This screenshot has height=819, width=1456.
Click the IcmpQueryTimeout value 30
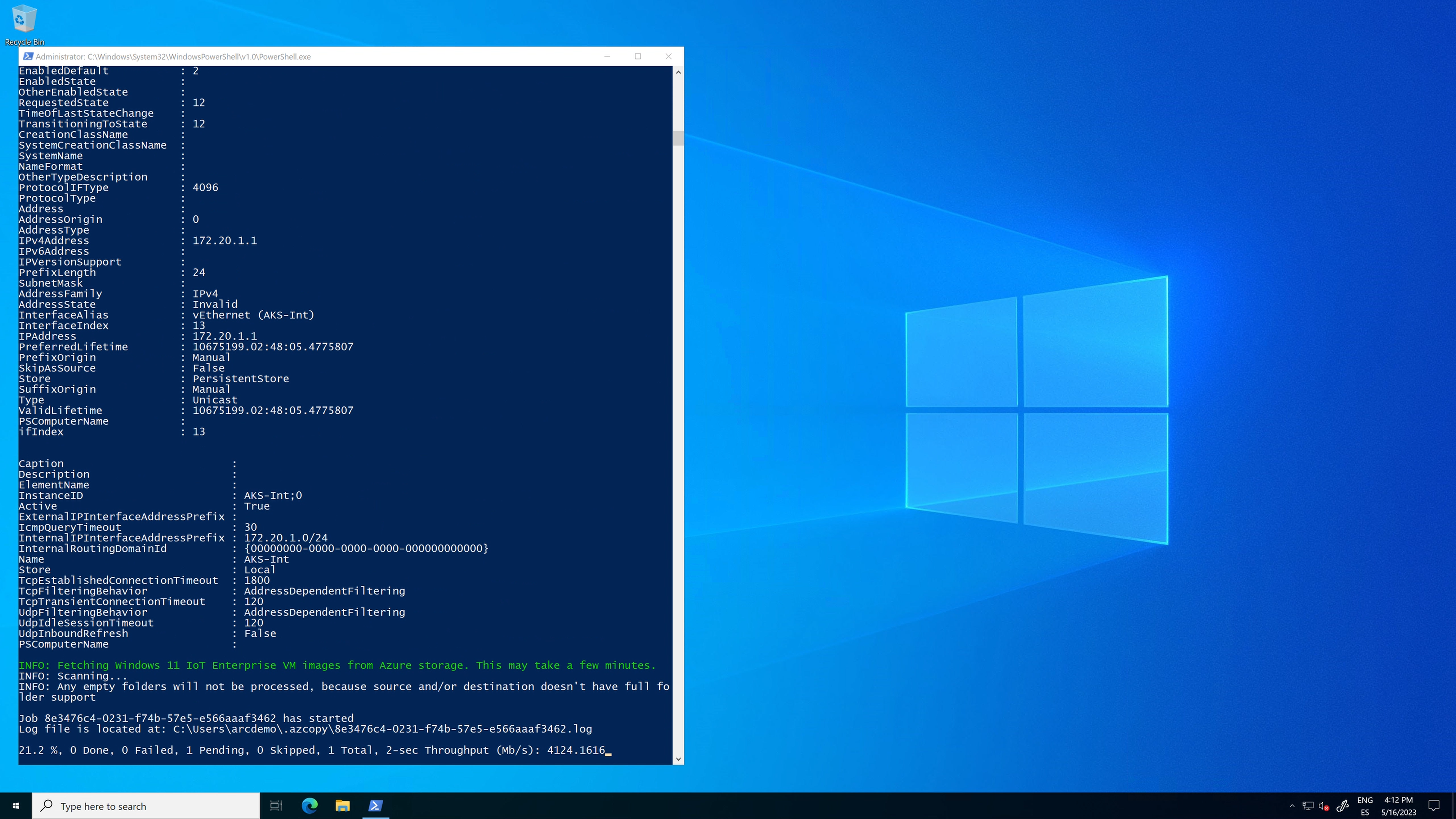click(250, 527)
